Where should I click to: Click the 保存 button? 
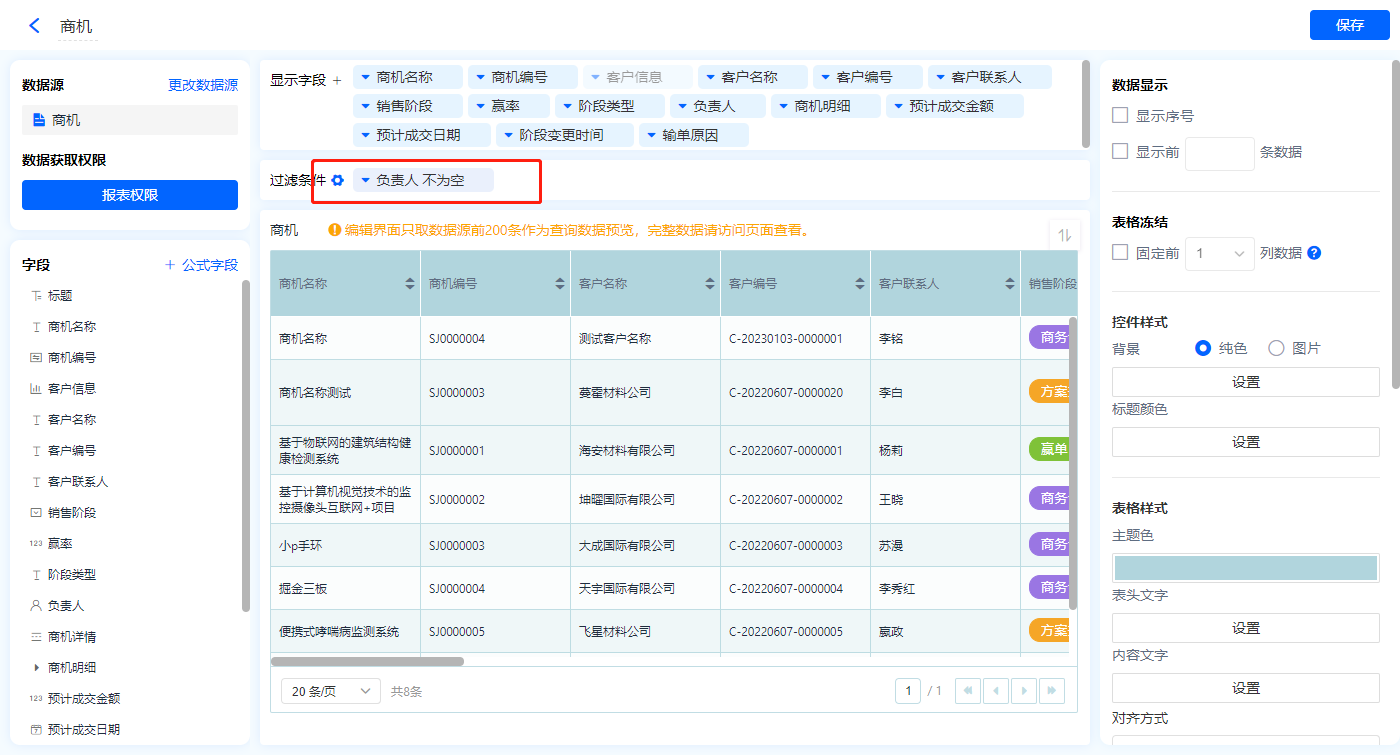pyautogui.click(x=1349, y=25)
